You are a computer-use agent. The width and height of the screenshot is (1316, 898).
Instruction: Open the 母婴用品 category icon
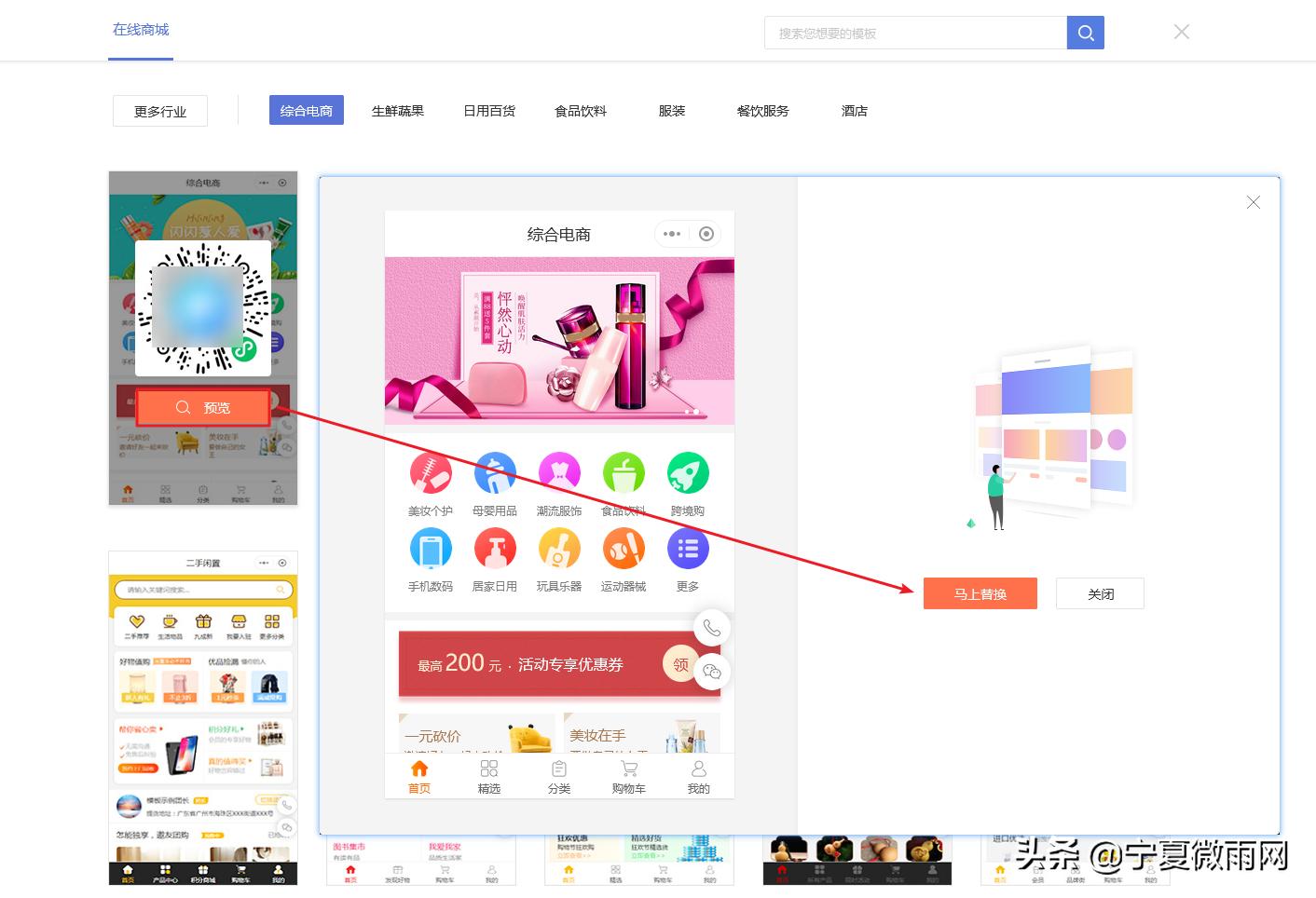click(x=495, y=472)
